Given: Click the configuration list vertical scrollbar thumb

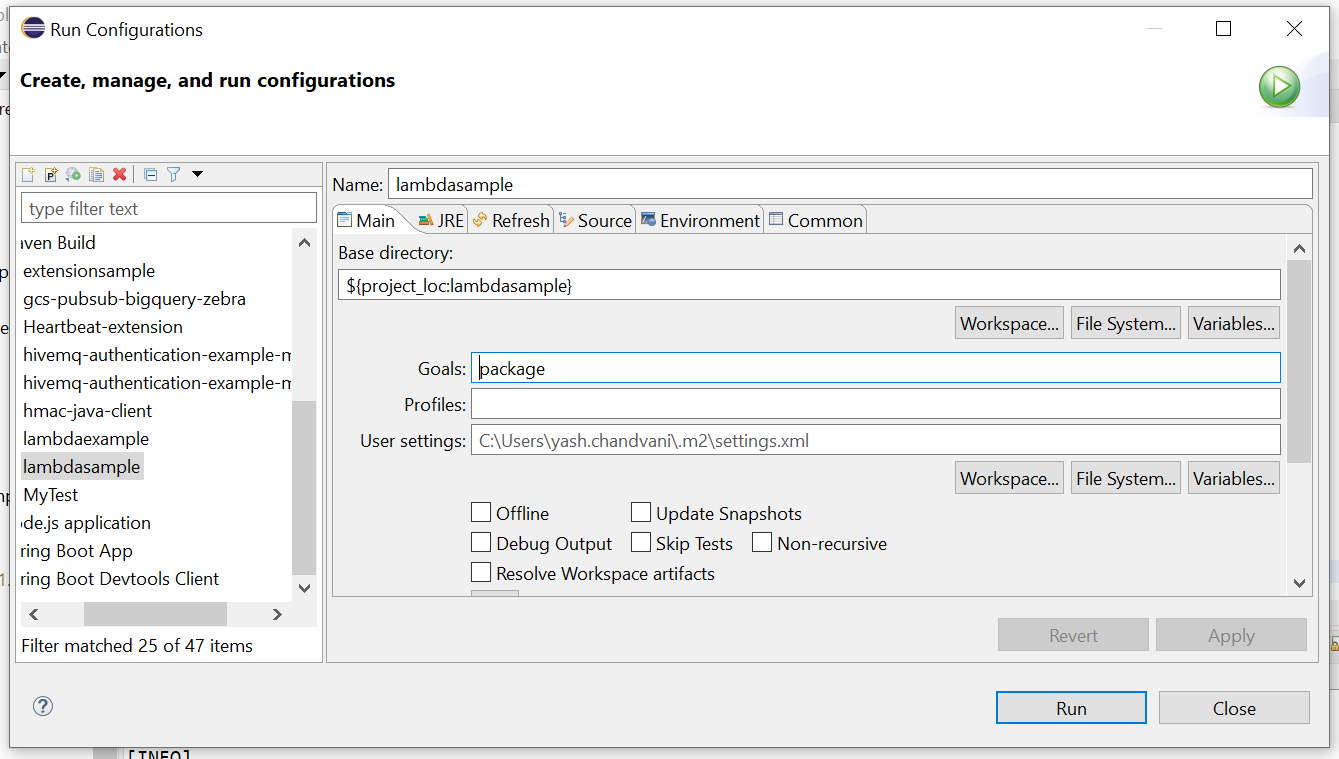Looking at the screenshot, I should tap(304, 487).
